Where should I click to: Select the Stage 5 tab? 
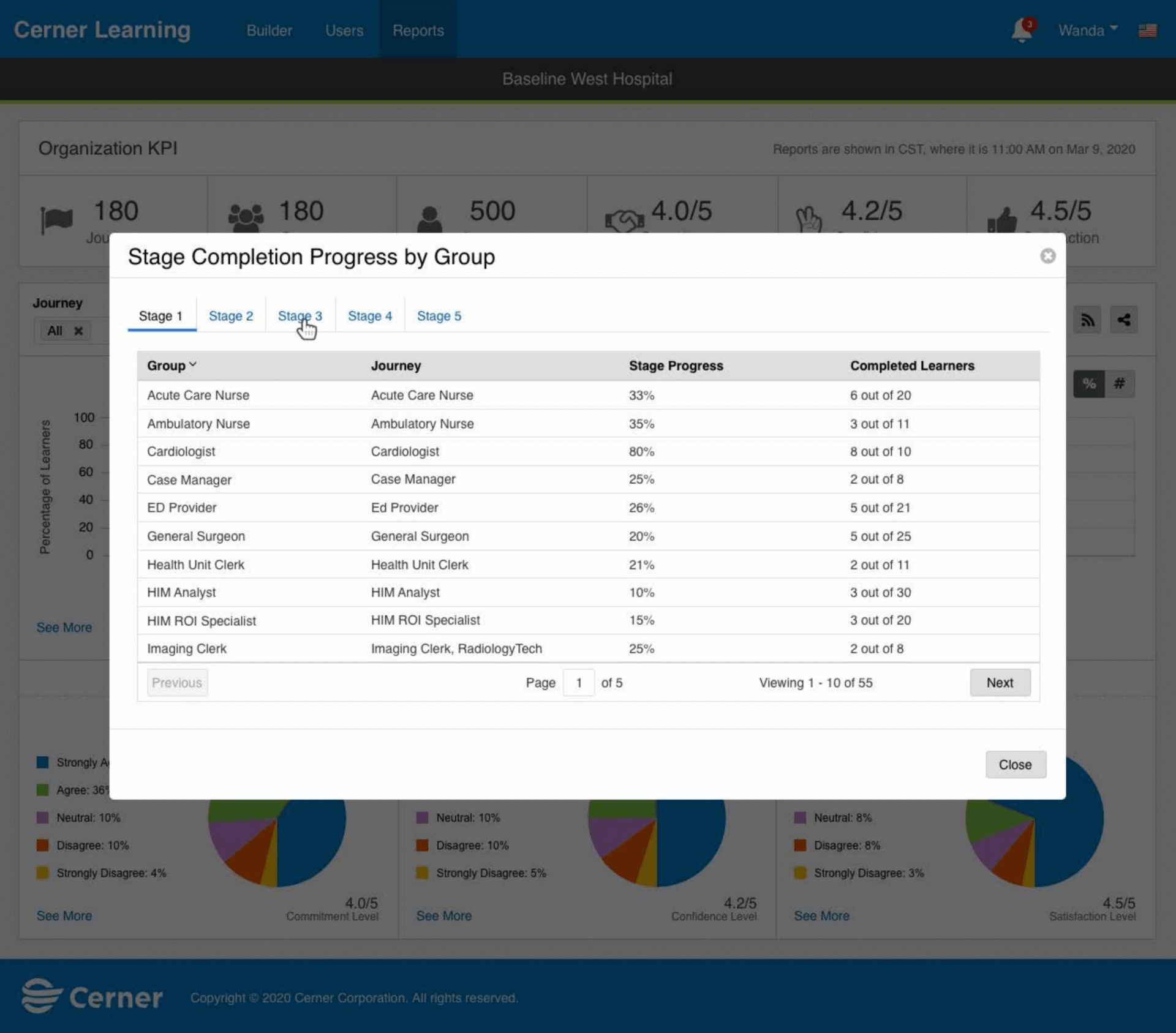coord(439,316)
